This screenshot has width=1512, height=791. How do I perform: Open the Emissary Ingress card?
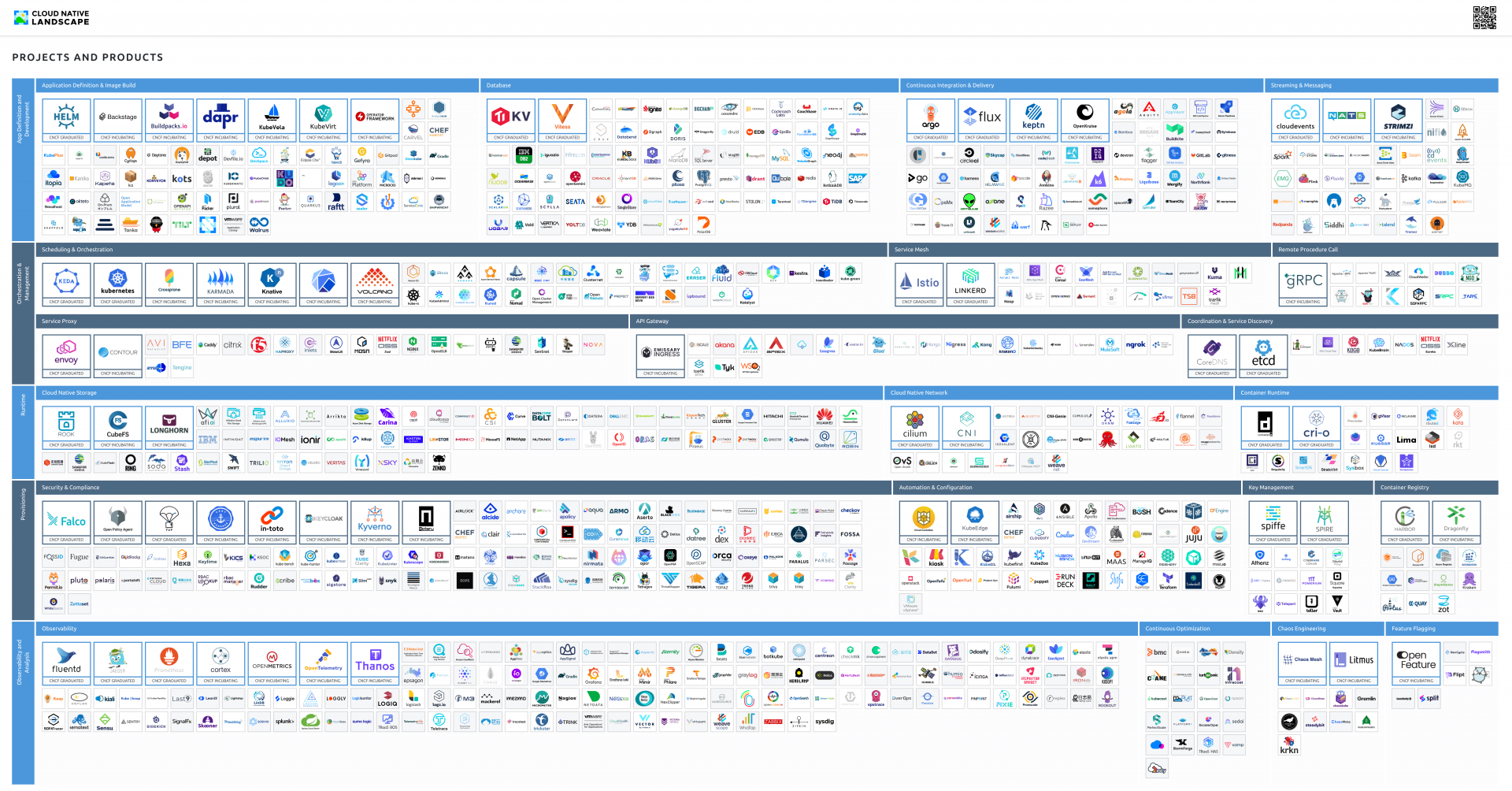tap(661, 356)
